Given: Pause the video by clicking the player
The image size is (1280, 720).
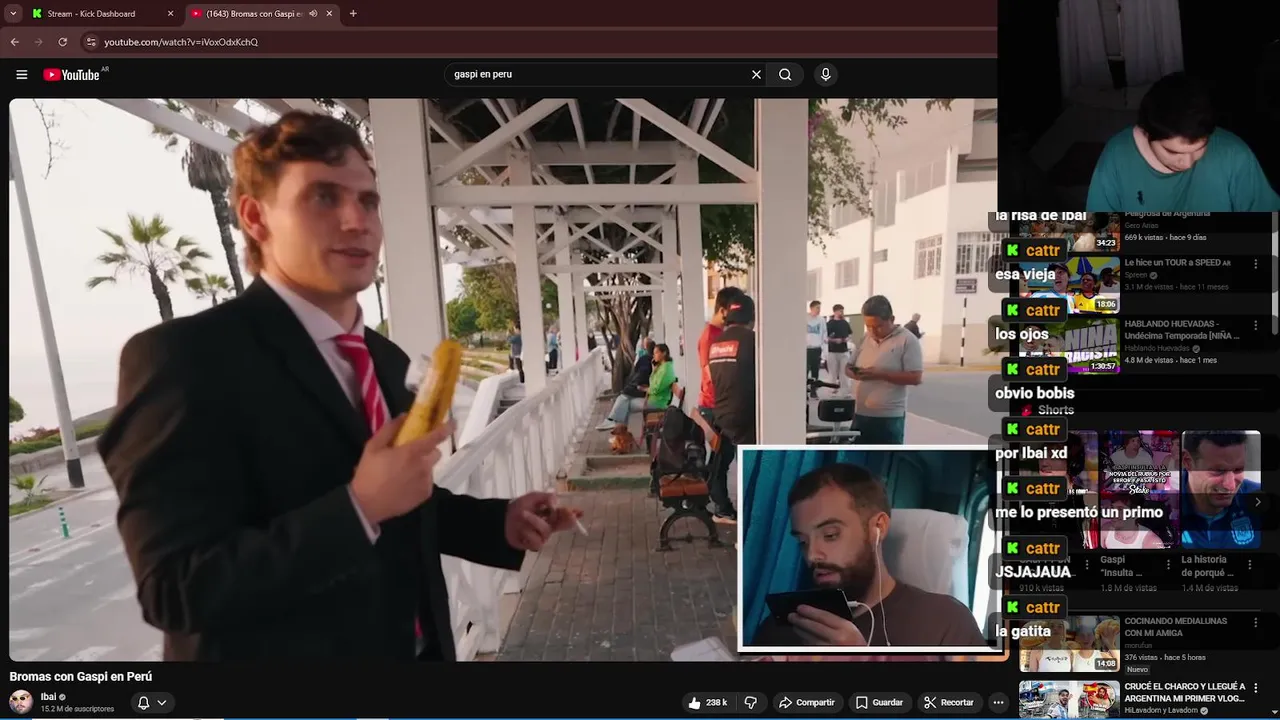Looking at the screenshot, I should point(503,380).
